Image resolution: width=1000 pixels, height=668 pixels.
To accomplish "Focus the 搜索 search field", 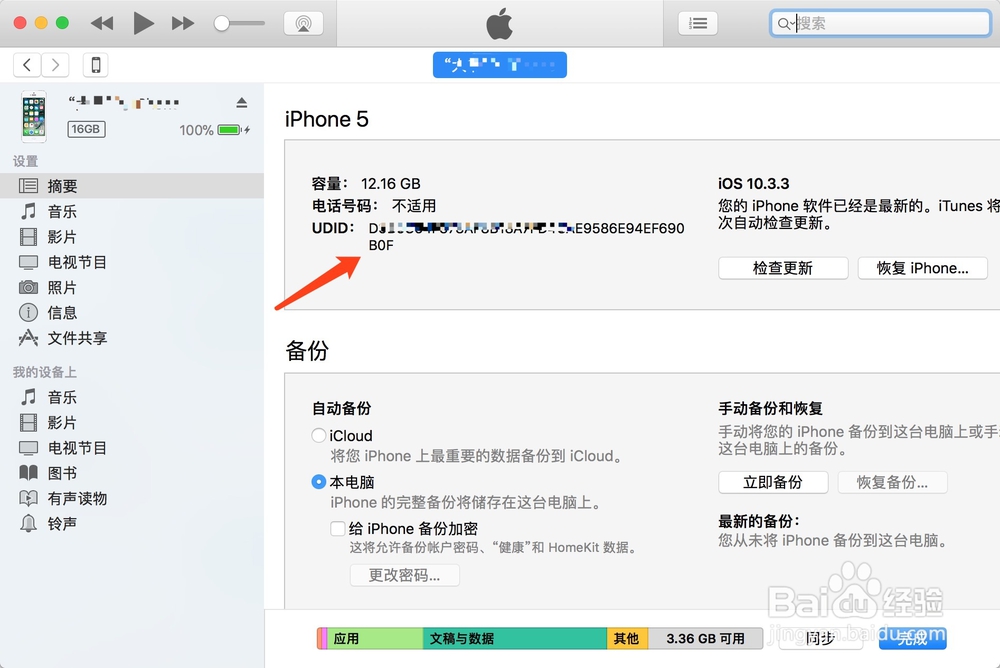I will tap(880, 24).
